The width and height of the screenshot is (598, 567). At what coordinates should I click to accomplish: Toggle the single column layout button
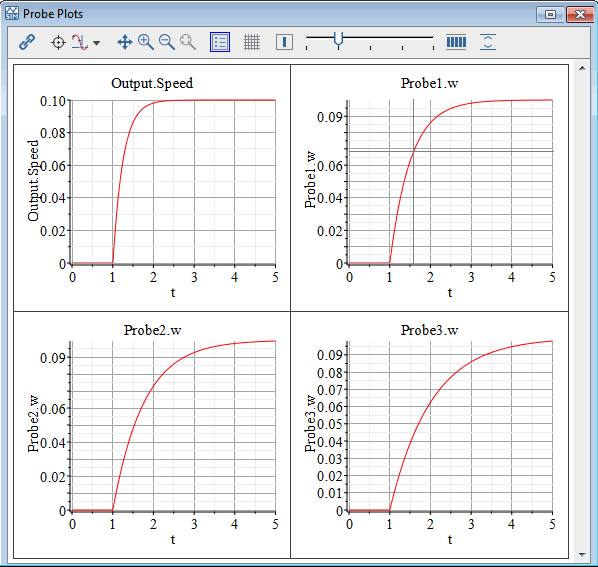(x=284, y=42)
